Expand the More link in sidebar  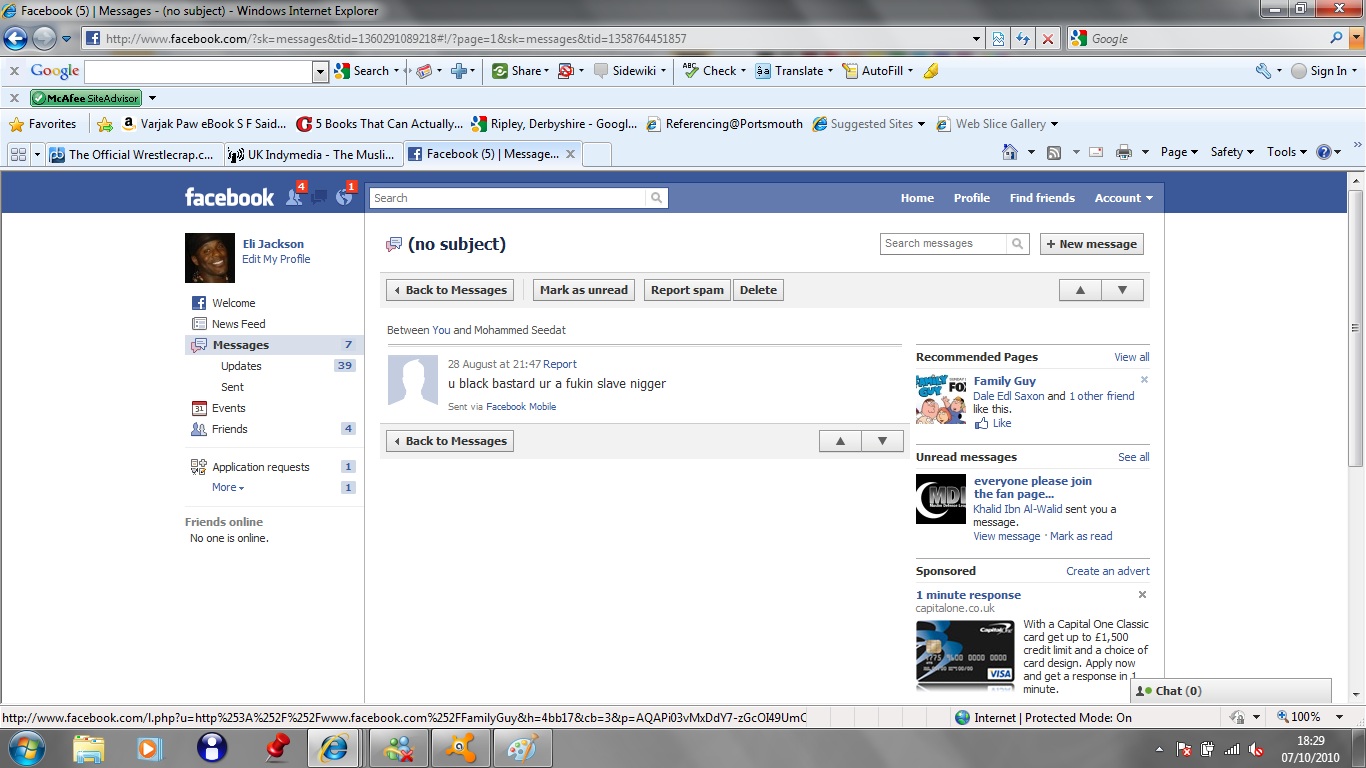227,487
